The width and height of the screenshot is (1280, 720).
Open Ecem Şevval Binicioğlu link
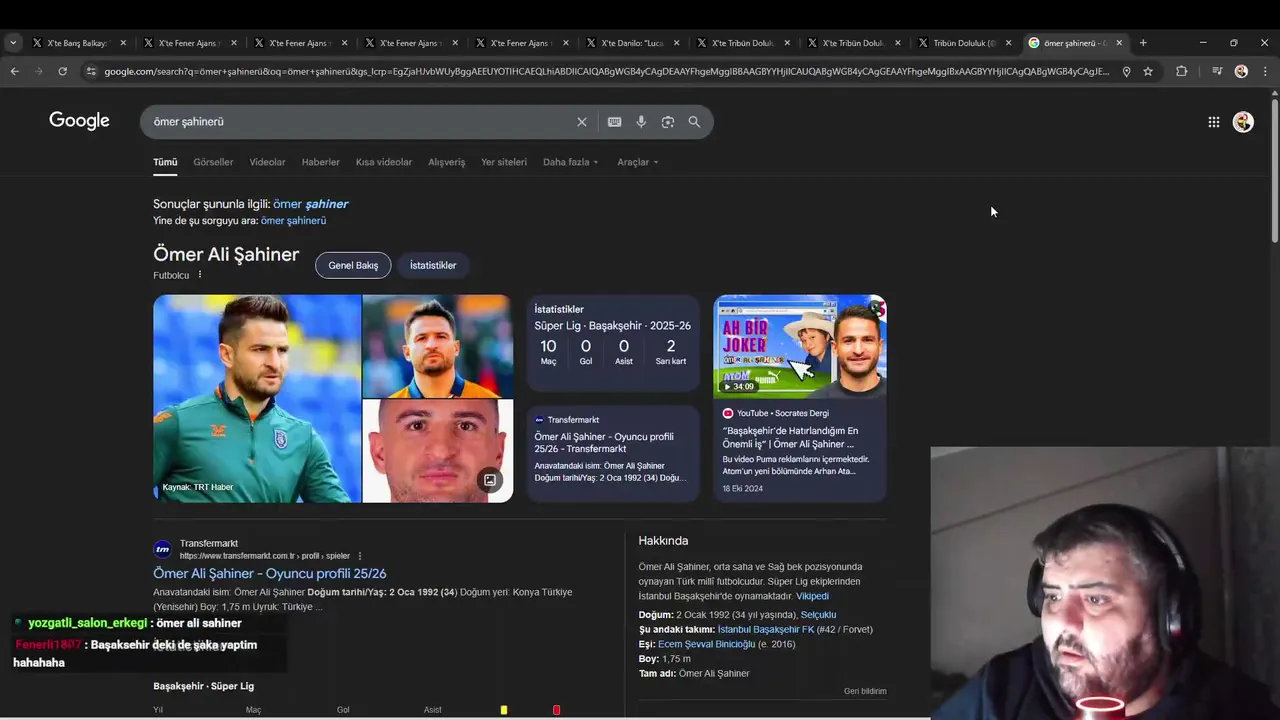[706, 644]
